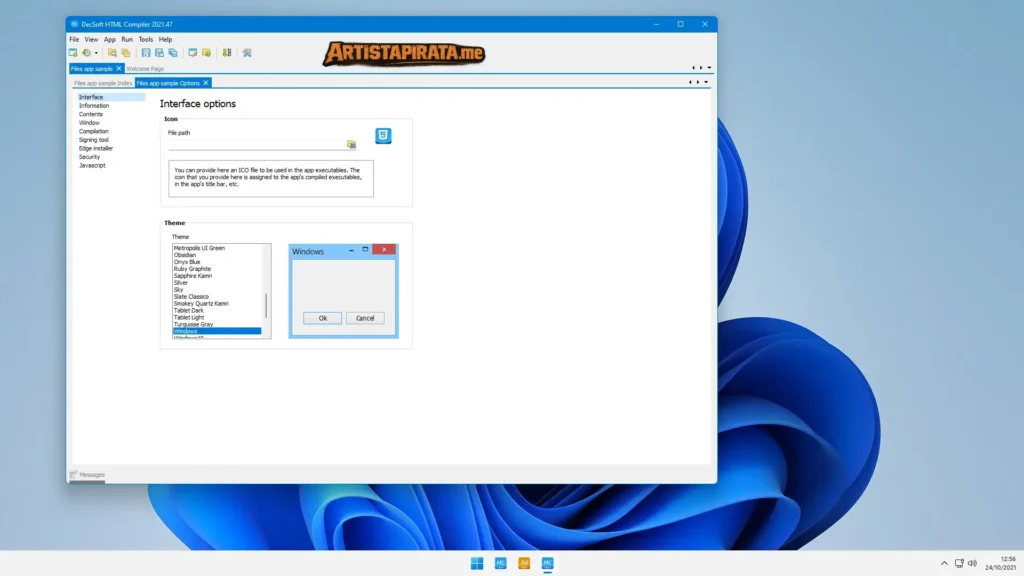1024x576 pixels.
Task: Open the Tools menu
Action: [x=146, y=39]
